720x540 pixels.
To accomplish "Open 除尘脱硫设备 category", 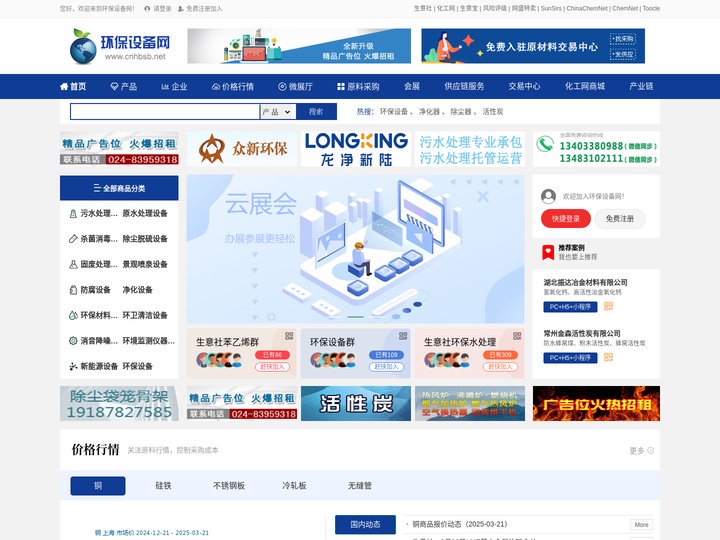I will [x=145, y=239].
